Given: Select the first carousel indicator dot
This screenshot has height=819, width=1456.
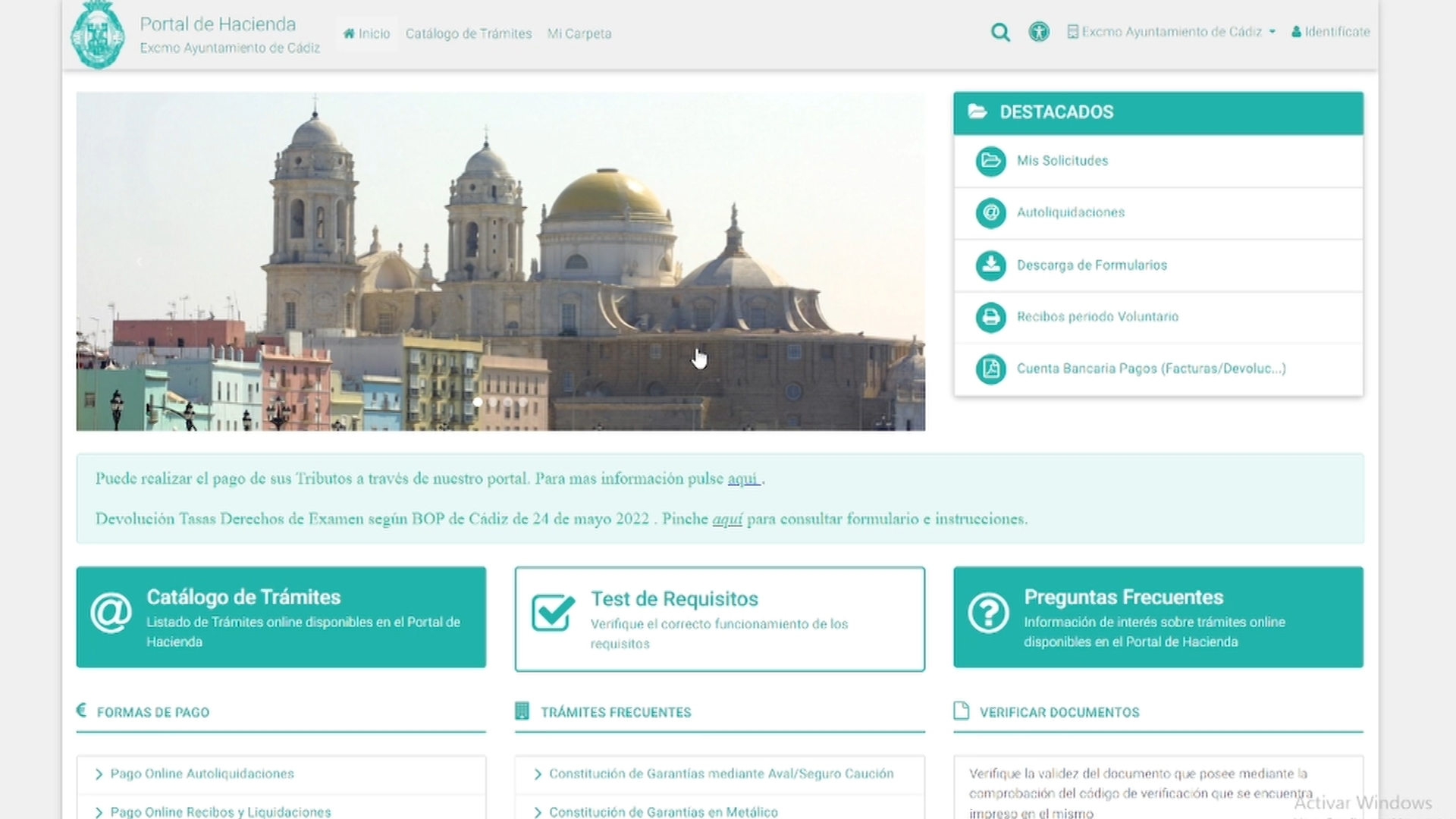Looking at the screenshot, I should [x=477, y=402].
